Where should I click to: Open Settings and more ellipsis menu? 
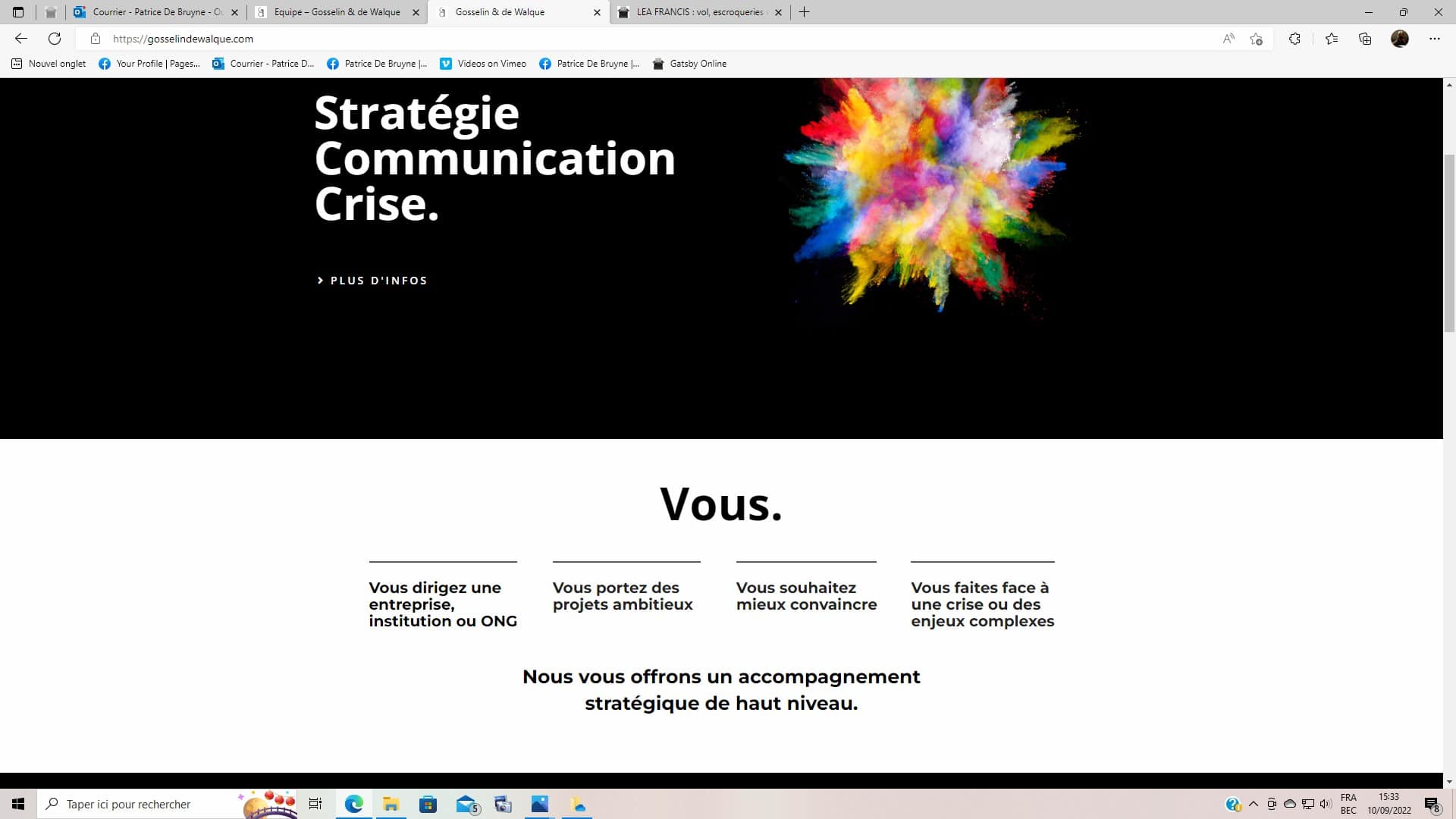pos(1435,39)
